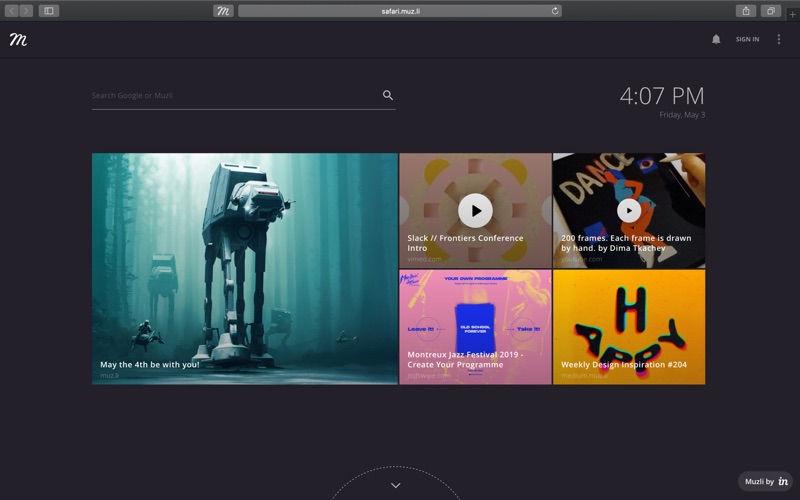Viewport: 800px width, 500px height.
Task: Show all tabs overview button
Action: tap(771, 11)
